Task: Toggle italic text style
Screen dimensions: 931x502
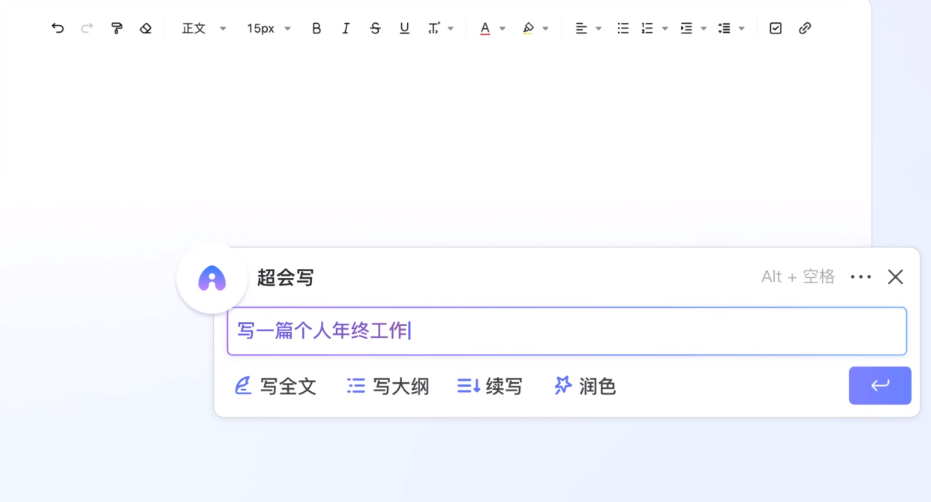Action: click(x=346, y=29)
